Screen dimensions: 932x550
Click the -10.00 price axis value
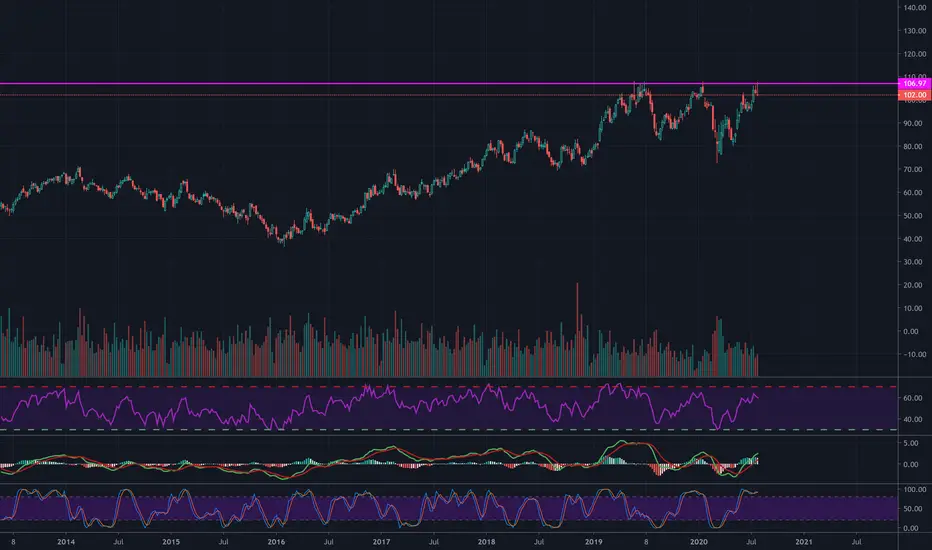click(915, 355)
